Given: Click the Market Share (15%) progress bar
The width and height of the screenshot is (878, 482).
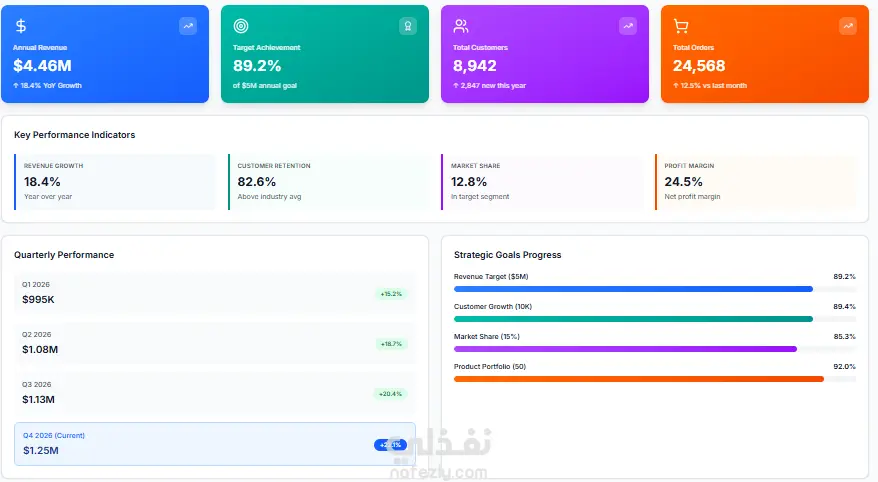Looking at the screenshot, I should point(655,349).
